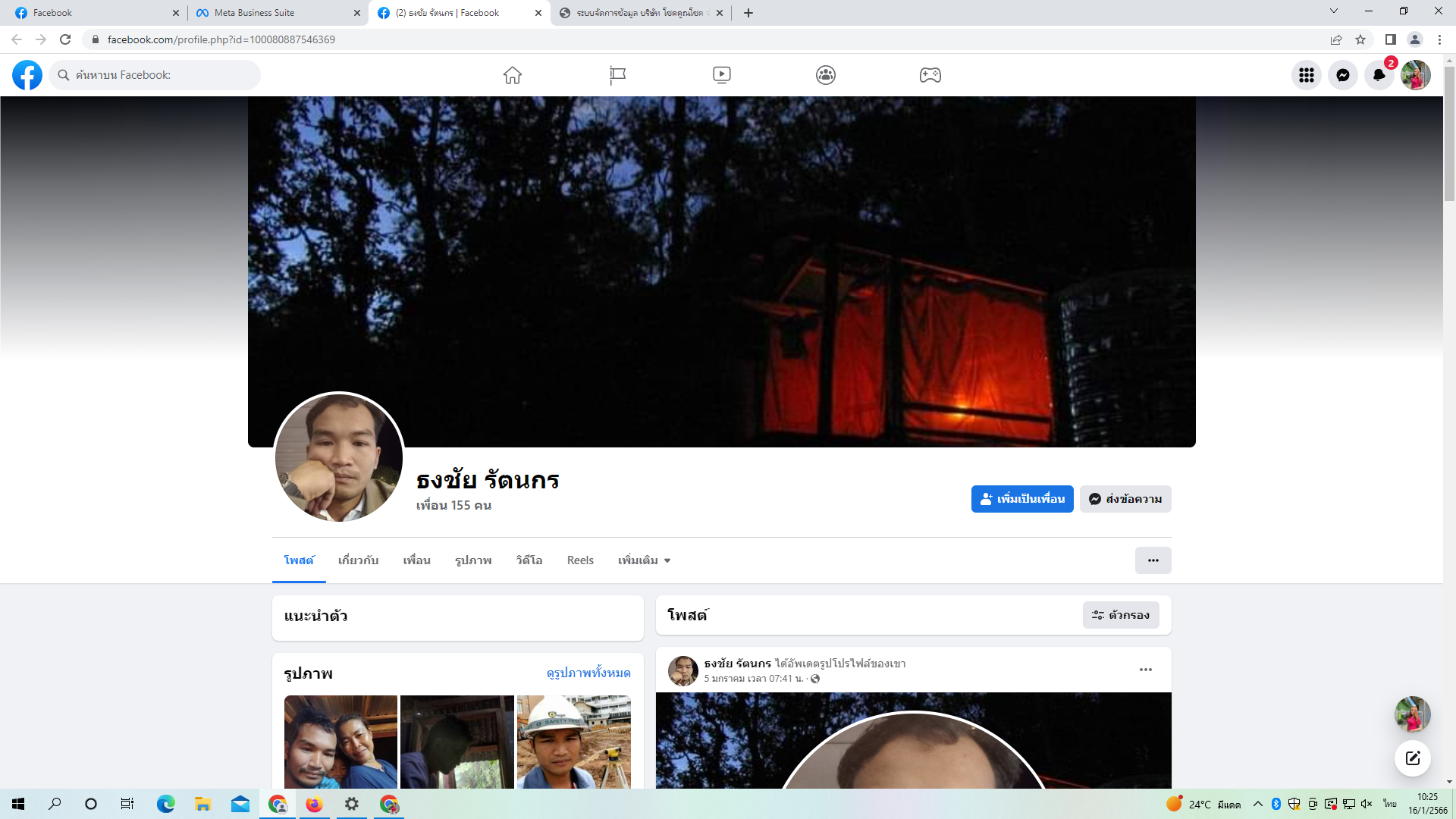This screenshot has width=1456, height=819.
Task: Click the new message compose icon
Action: coord(1412,758)
